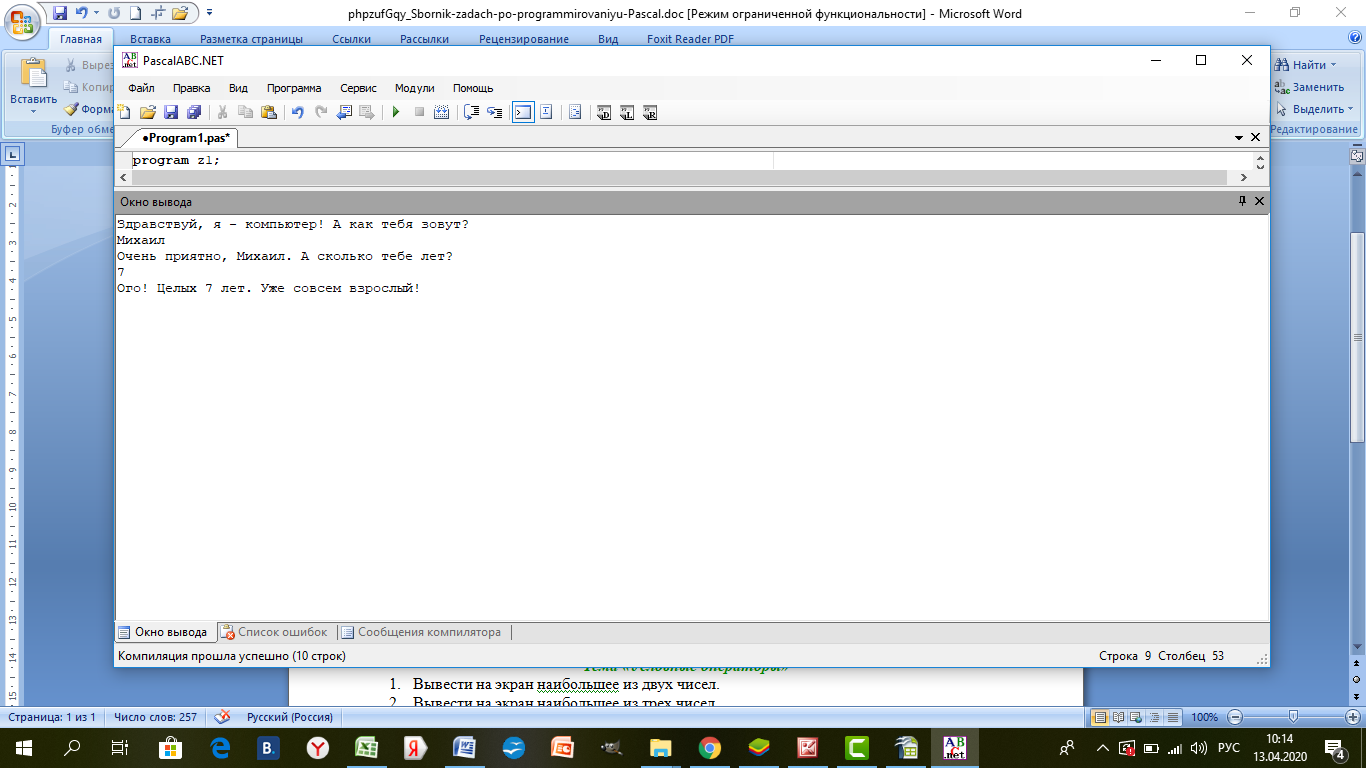Expand the Найти dropdown in Word
1366x768 pixels.
point(1333,65)
